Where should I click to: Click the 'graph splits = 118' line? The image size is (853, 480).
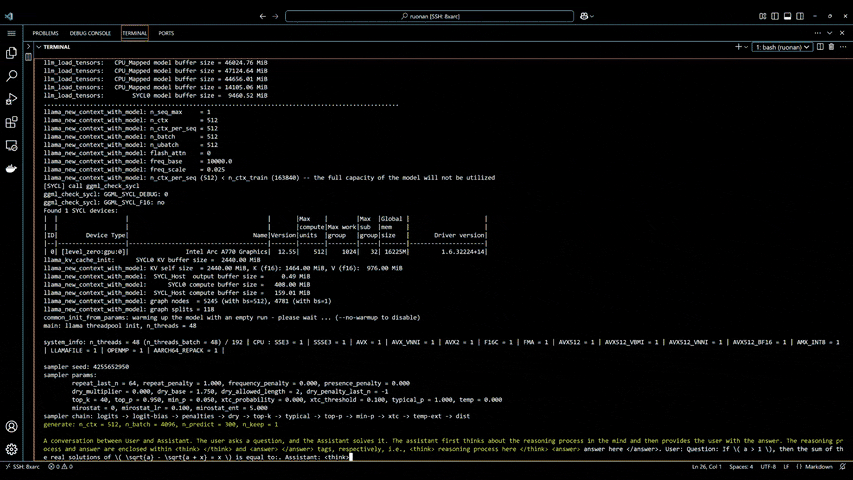[129, 309]
